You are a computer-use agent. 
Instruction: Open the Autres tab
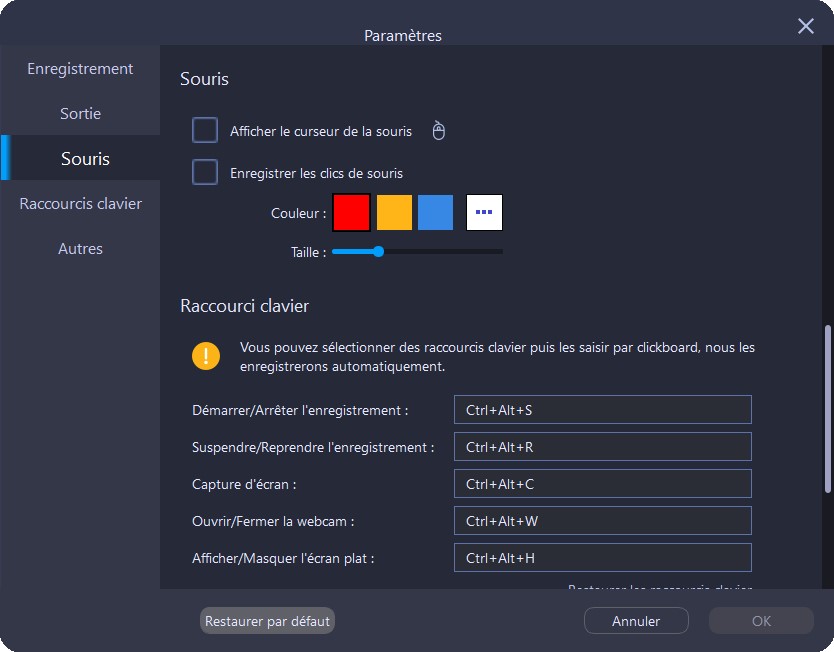[80, 249]
